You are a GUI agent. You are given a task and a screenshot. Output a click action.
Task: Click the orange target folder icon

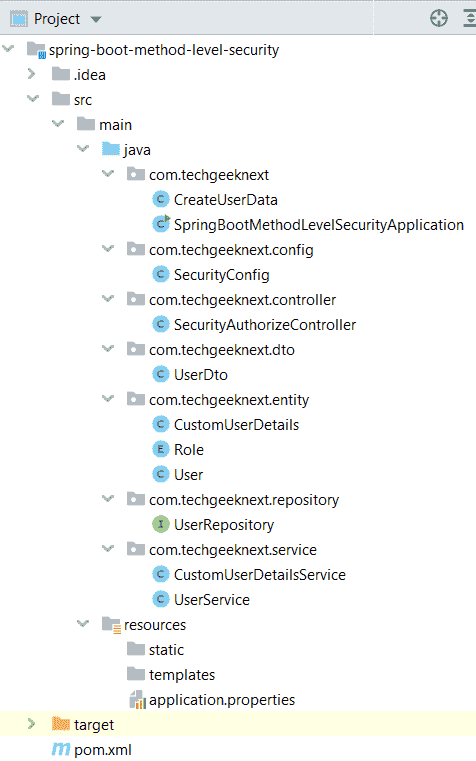(x=61, y=724)
